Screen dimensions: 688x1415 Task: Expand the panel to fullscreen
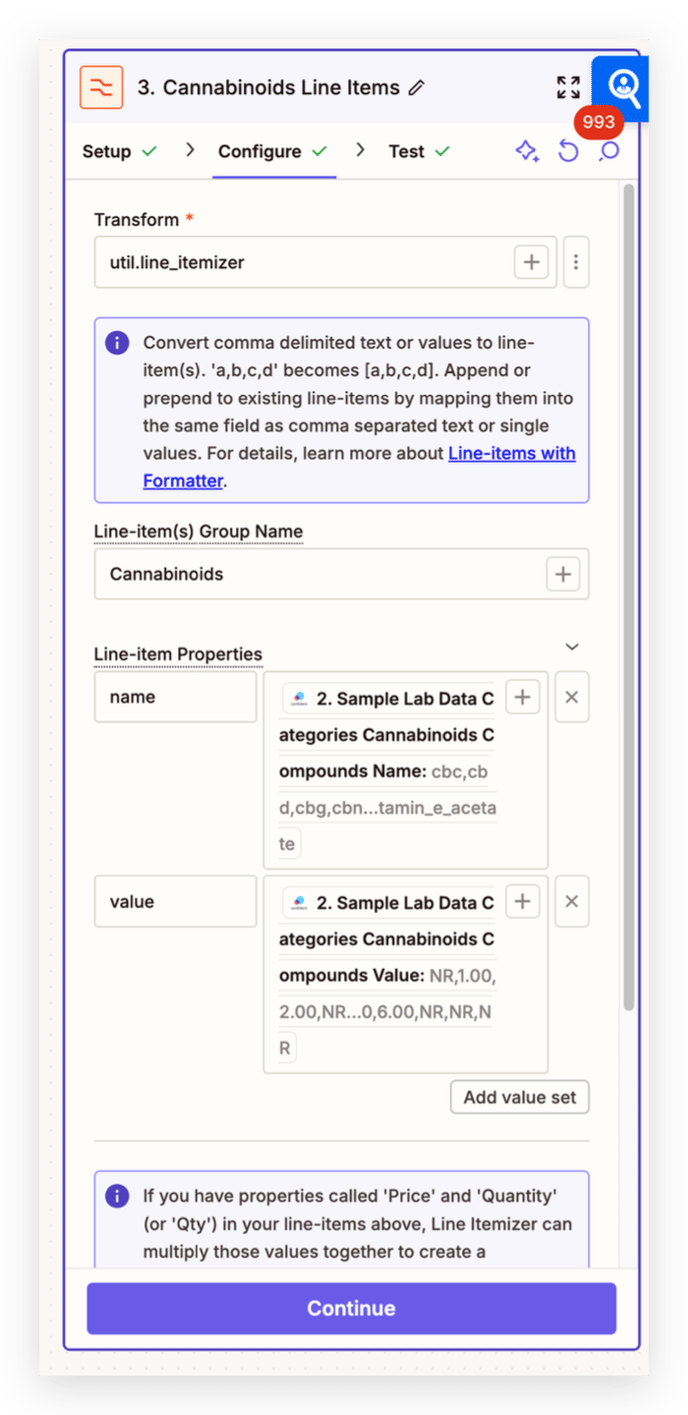568,87
